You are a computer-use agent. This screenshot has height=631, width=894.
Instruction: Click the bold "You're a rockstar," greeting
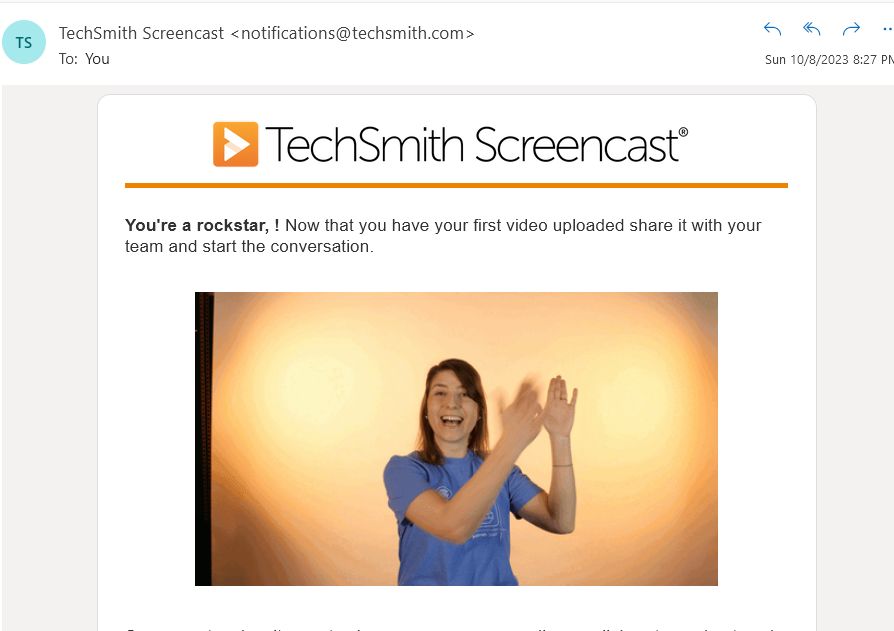(x=197, y=225)
